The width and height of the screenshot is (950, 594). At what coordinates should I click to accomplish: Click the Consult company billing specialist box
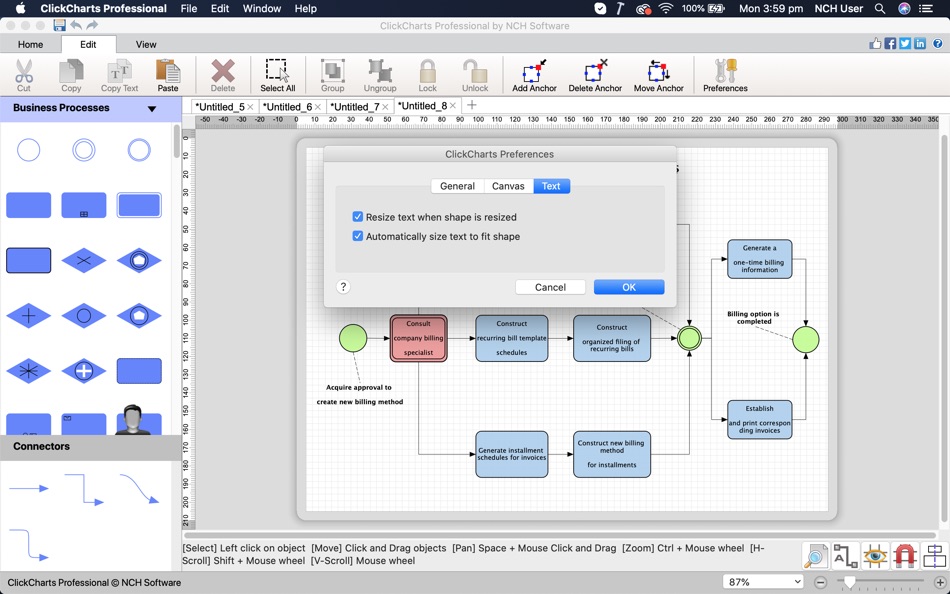[x=419, y=338]
